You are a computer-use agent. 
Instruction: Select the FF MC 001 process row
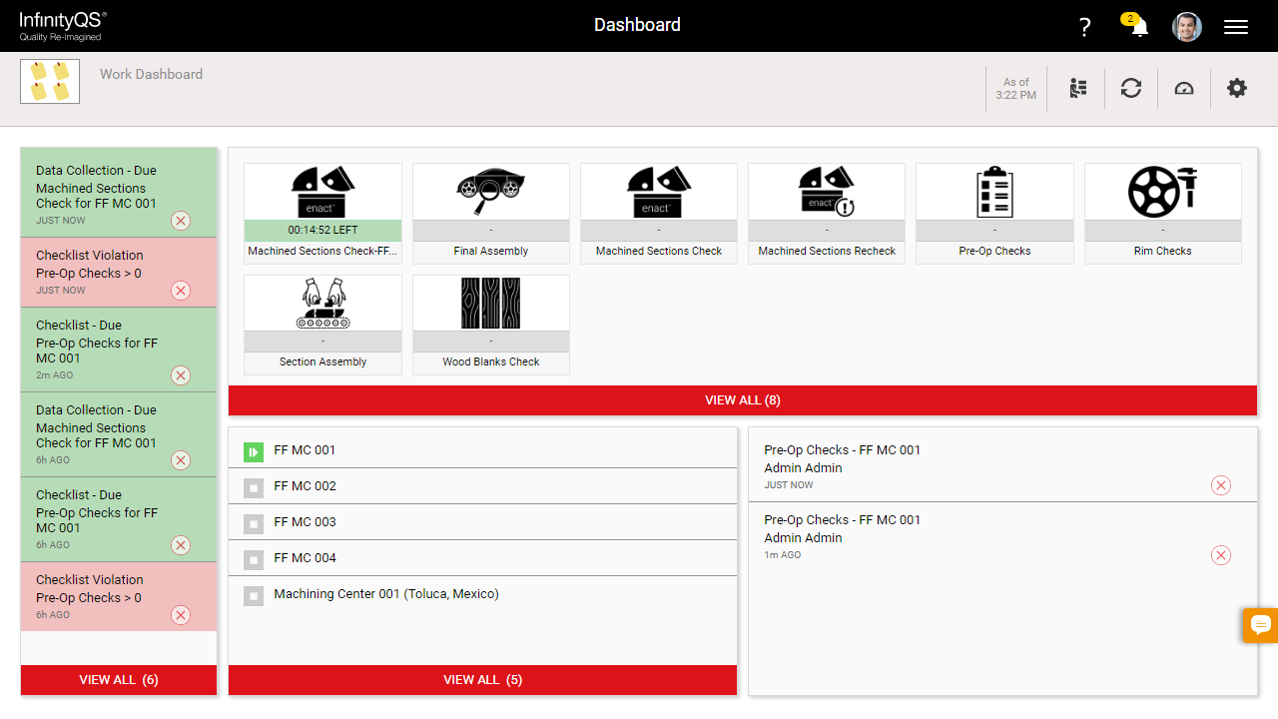483,450
